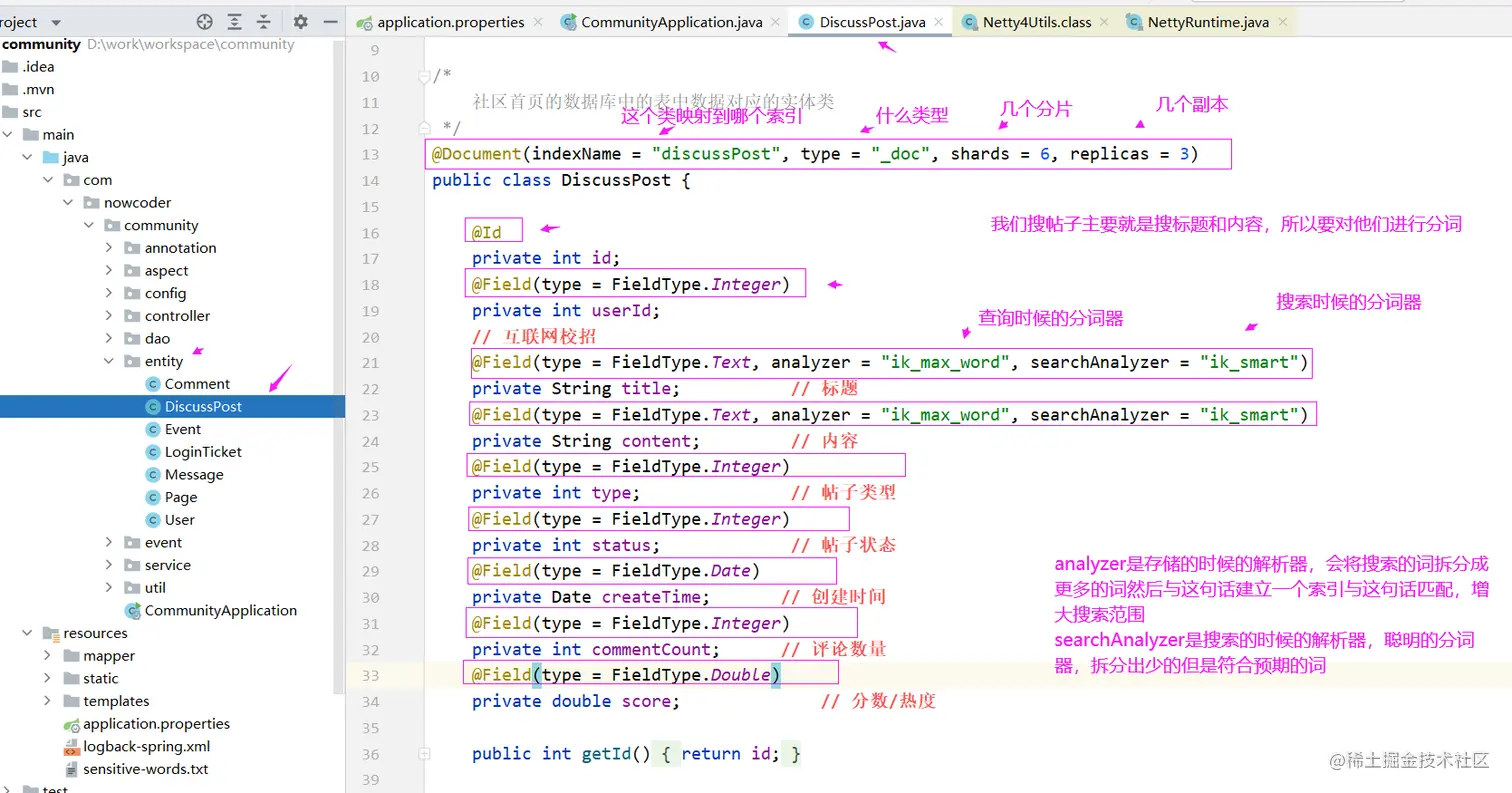
Task: Click the User class icon
Action: point(153,520)
